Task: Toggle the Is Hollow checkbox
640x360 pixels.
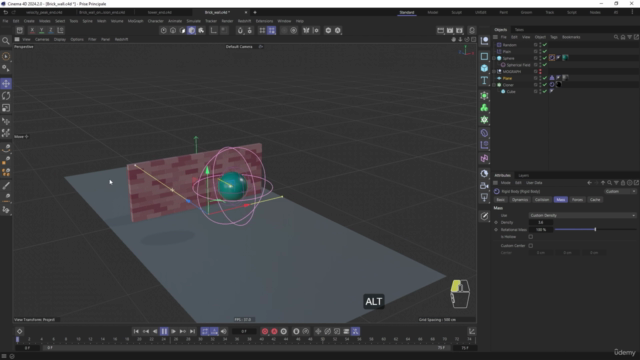Action: click(531, 237)
